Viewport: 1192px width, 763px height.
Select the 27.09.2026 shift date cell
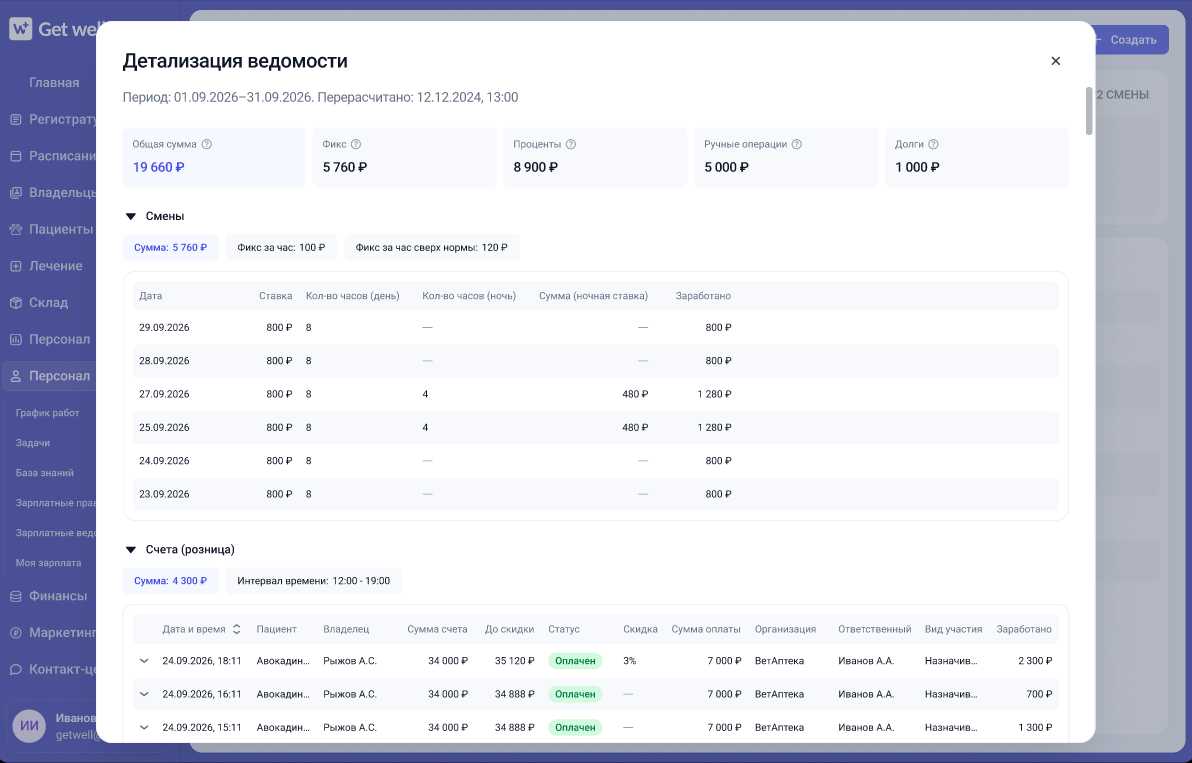[164, 394]
